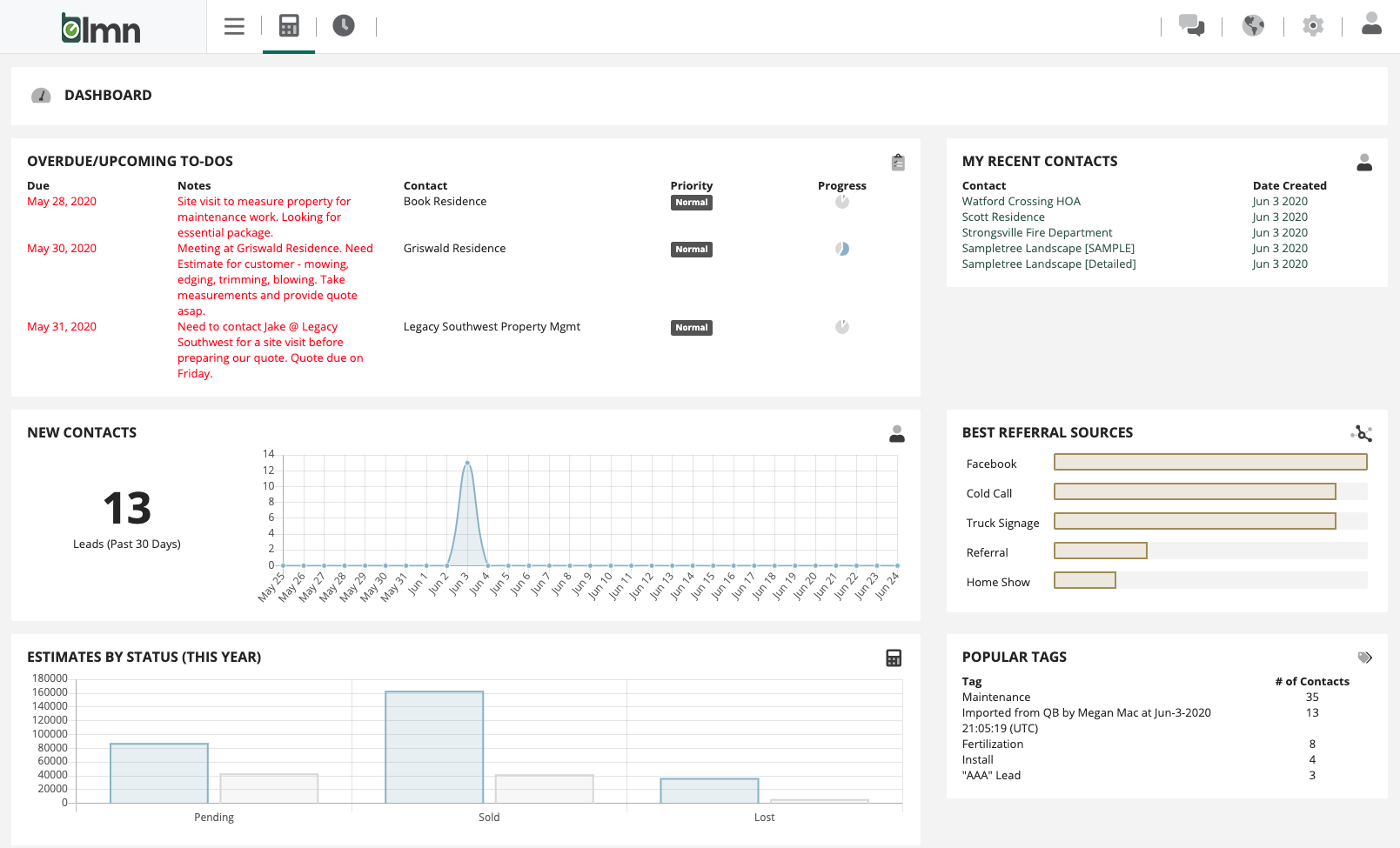This screenshot has width=1400, height=848.
Task: Open Sampletree Landscape [SAMPLE] contact
Action: (1048, 249)
